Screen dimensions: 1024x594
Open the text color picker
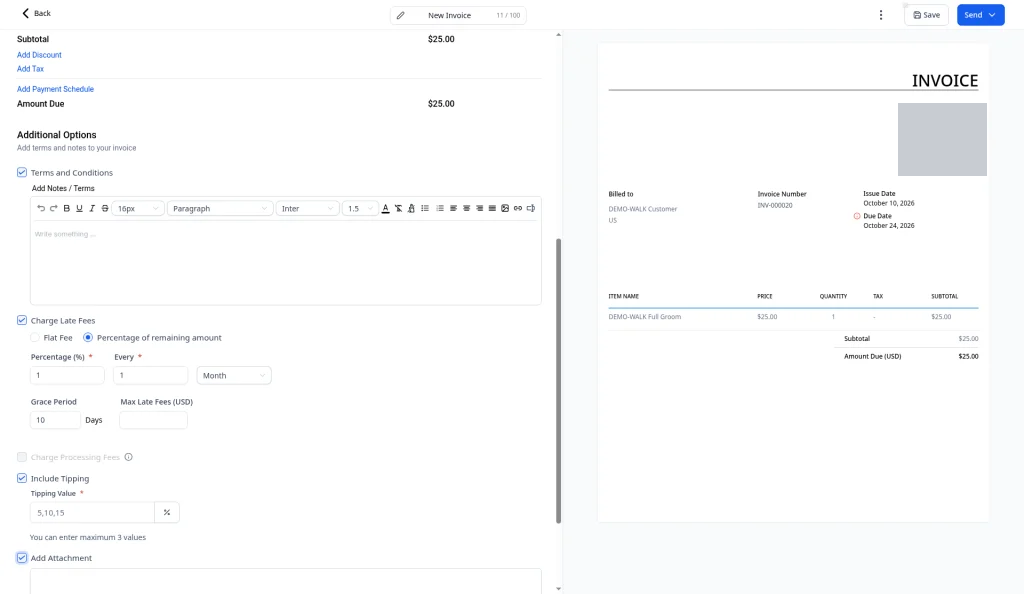pyautogui.click(x=385, y=208)
